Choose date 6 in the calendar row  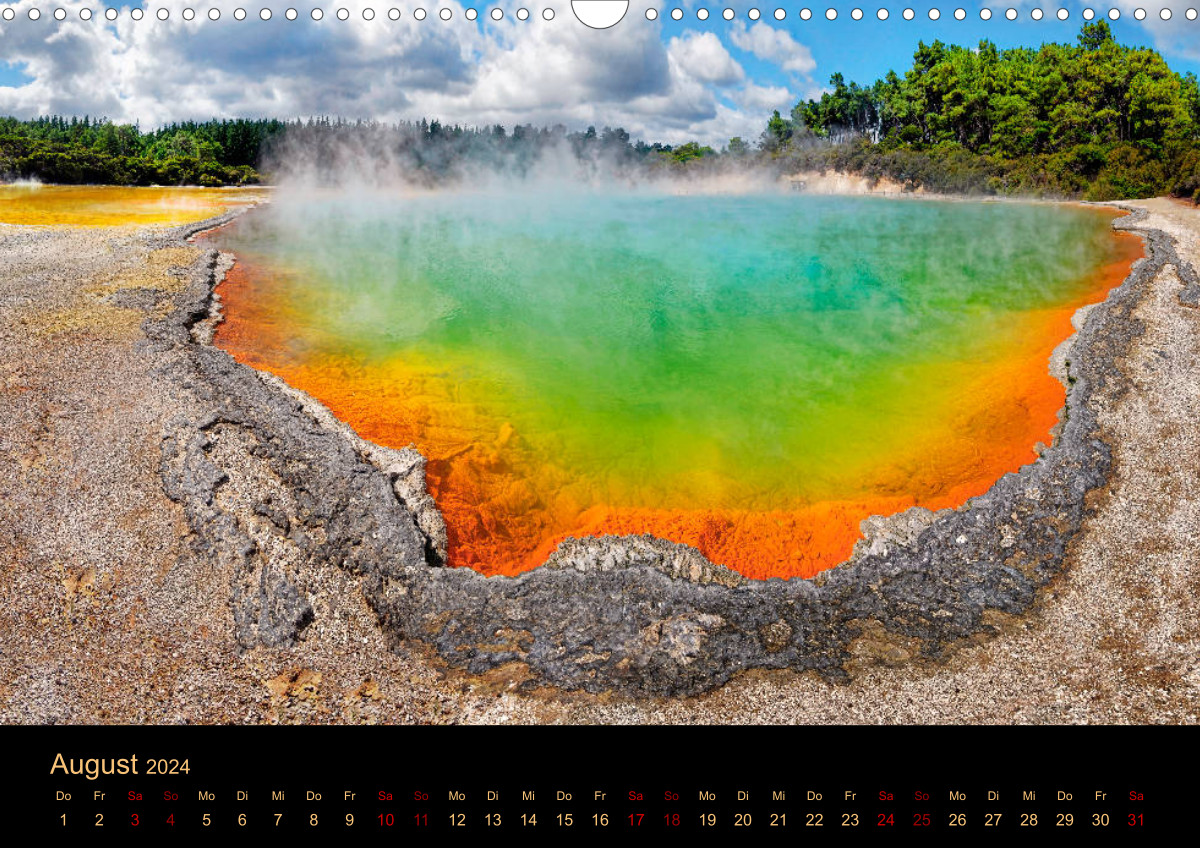click(x=242, y=820)
